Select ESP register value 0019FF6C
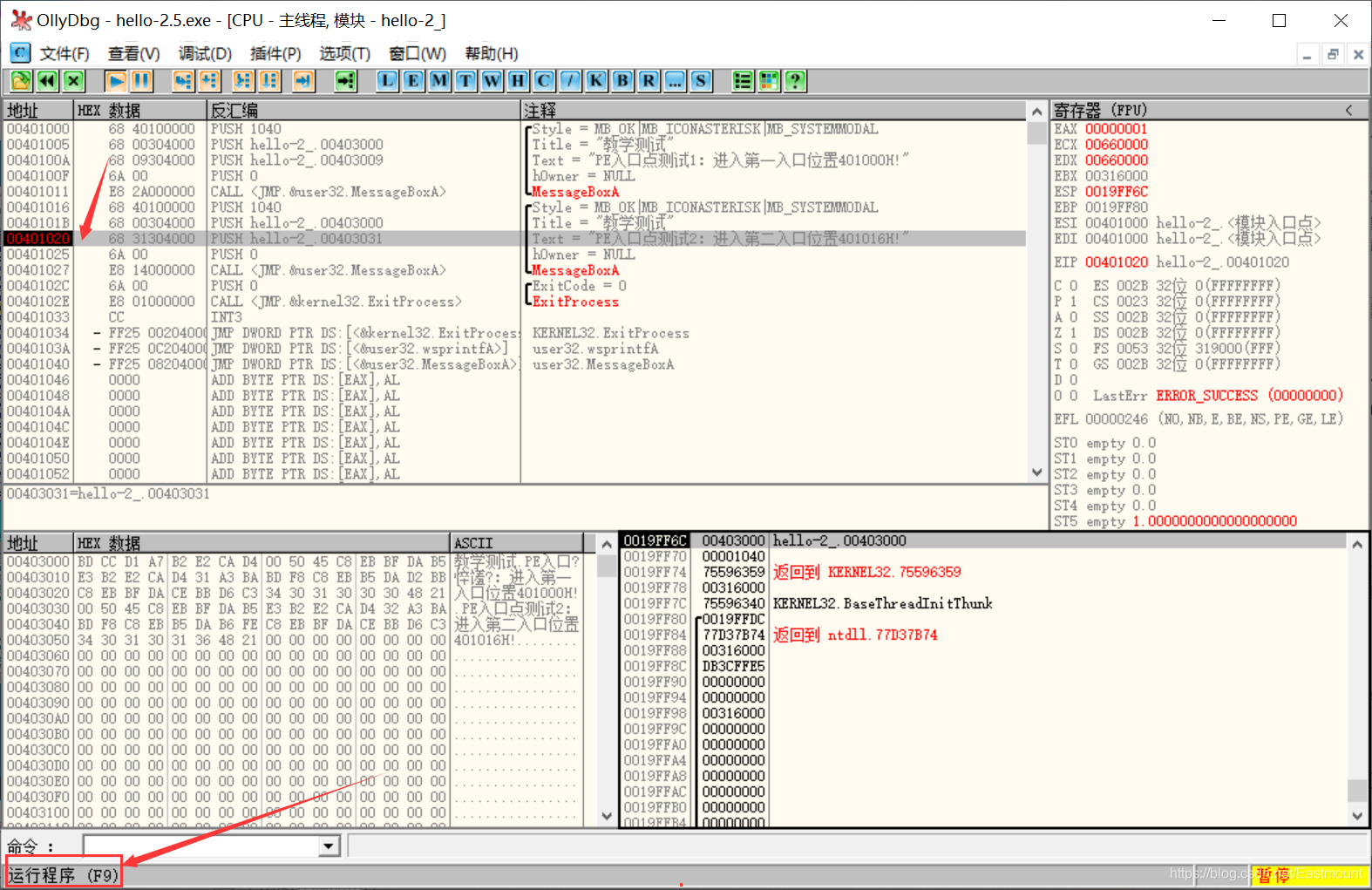 pos(1117,191)
